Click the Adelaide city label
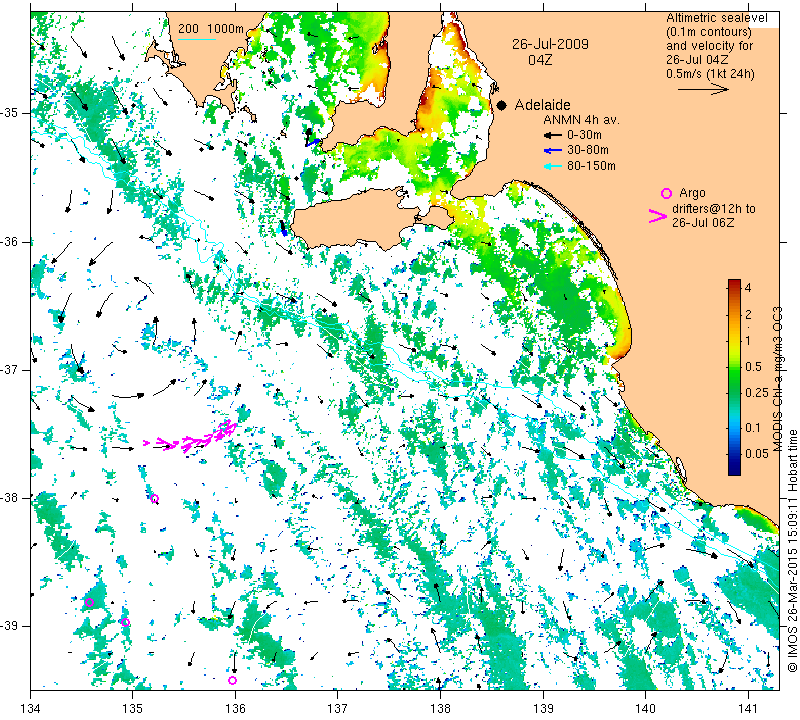The height and width of the screenshot is (720, 800). pyautogui.click(x=542, y=105)
